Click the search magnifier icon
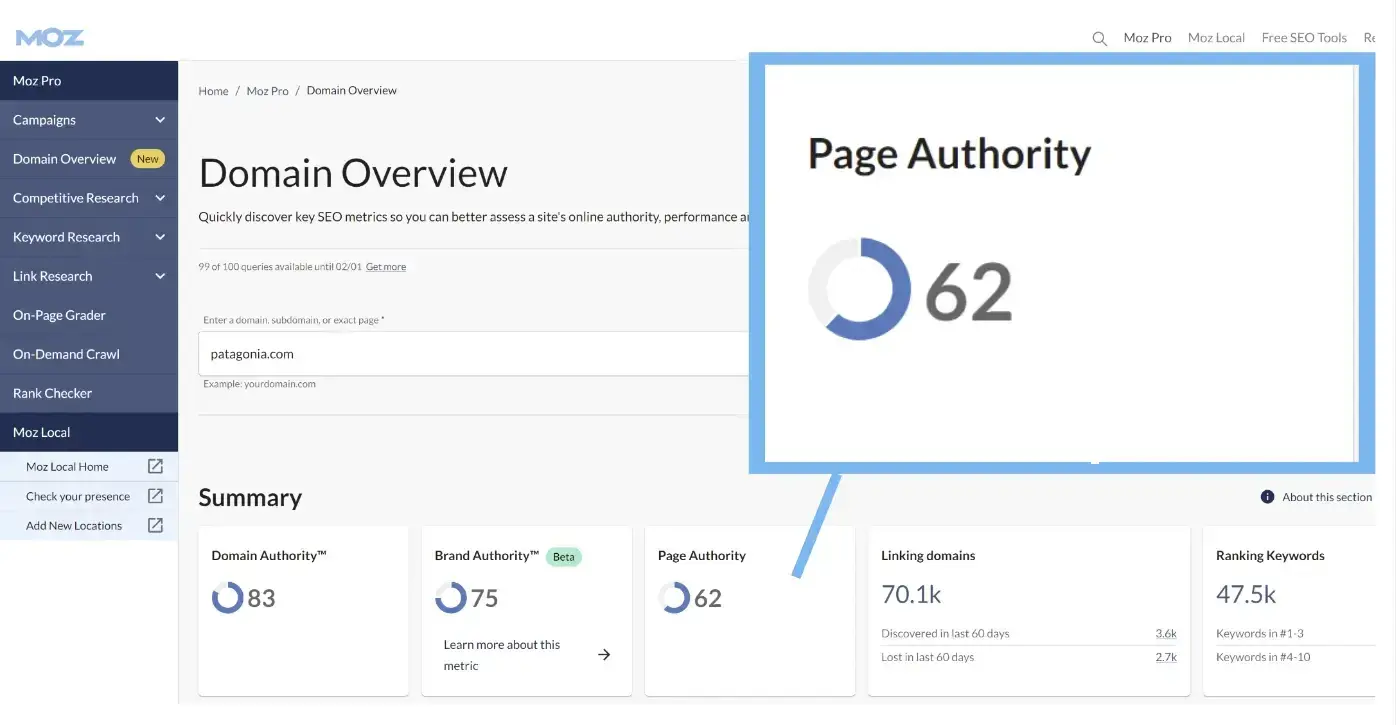1396x725 pixels. 1099,38
